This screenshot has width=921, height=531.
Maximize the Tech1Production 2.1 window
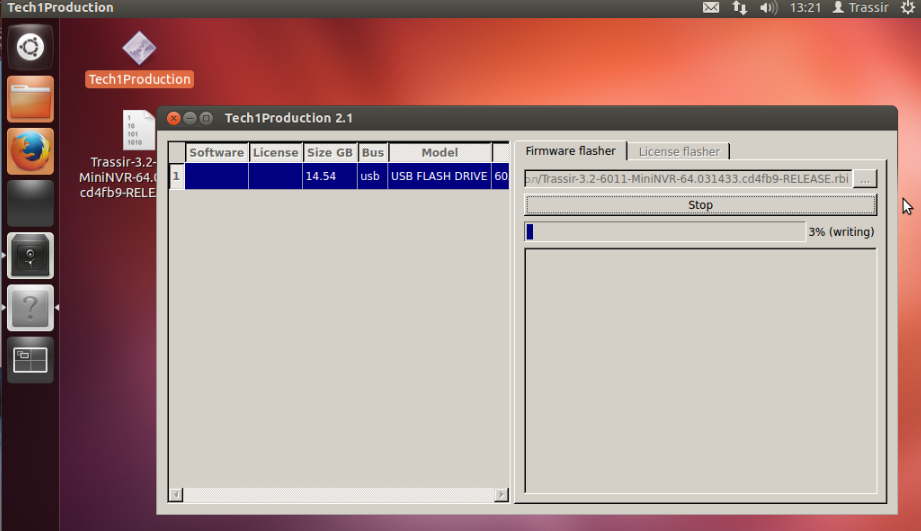(206, 118)
